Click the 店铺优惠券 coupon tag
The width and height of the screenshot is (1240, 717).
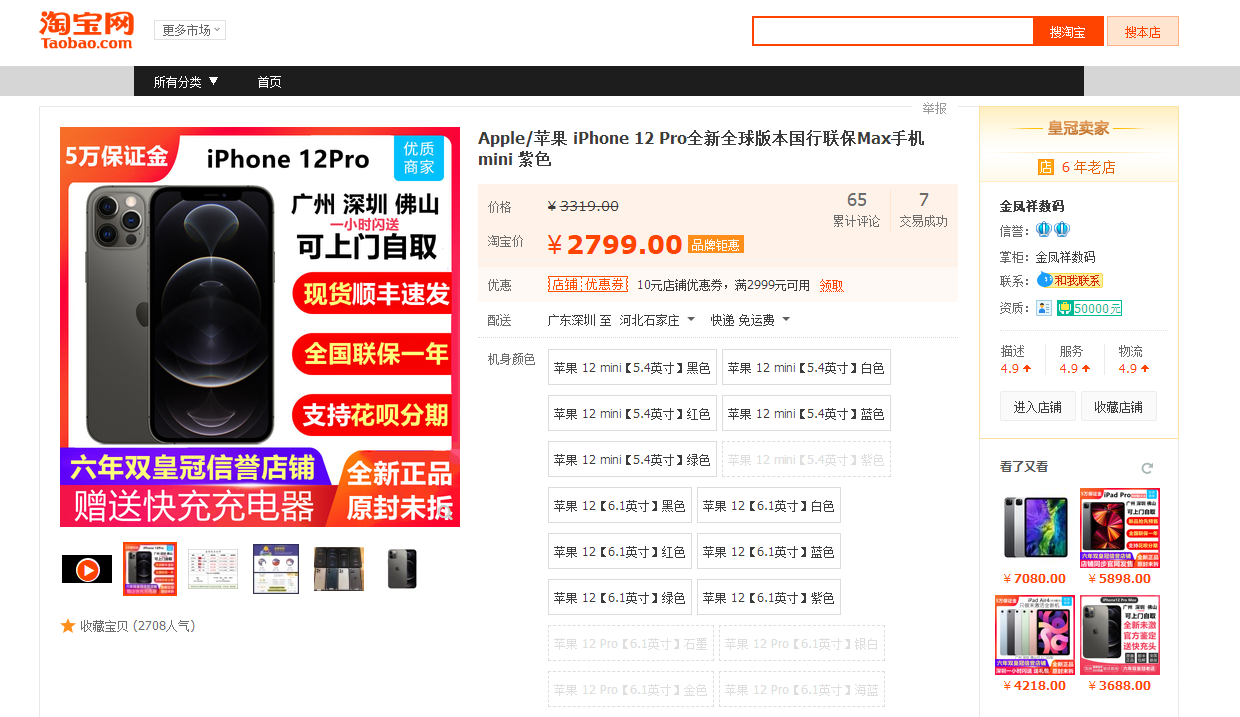point(588,285)
